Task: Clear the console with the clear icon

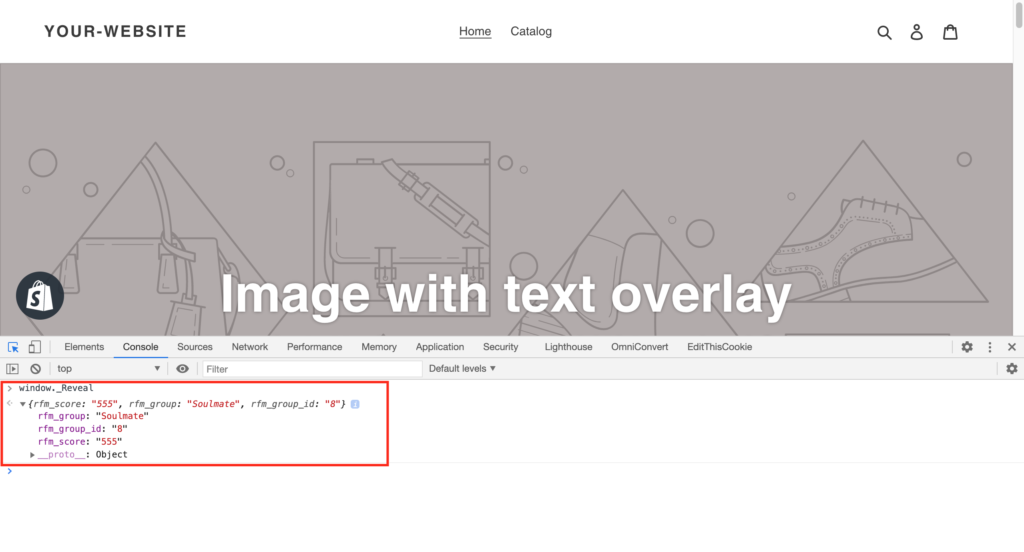Action: click(x=35, y=369)
